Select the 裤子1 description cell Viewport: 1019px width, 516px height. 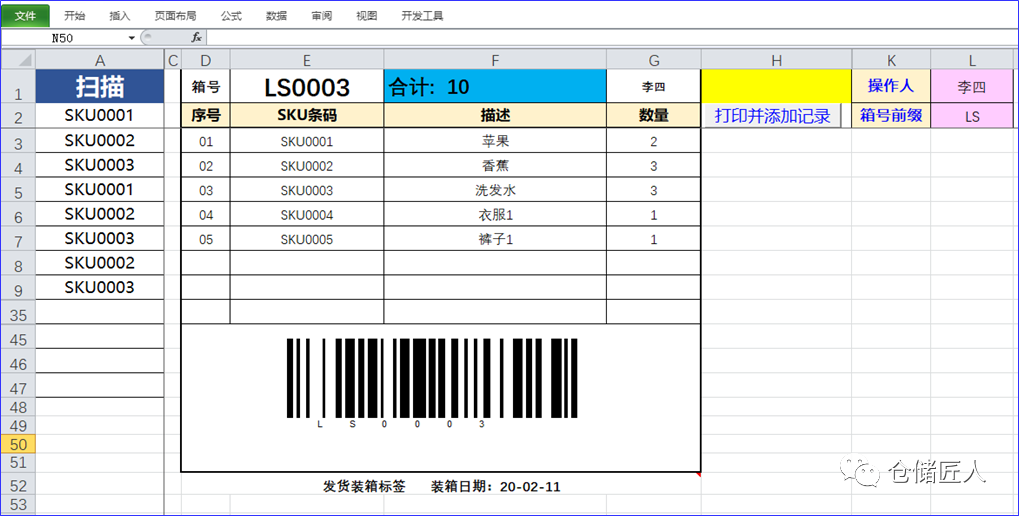coord(495,239)
